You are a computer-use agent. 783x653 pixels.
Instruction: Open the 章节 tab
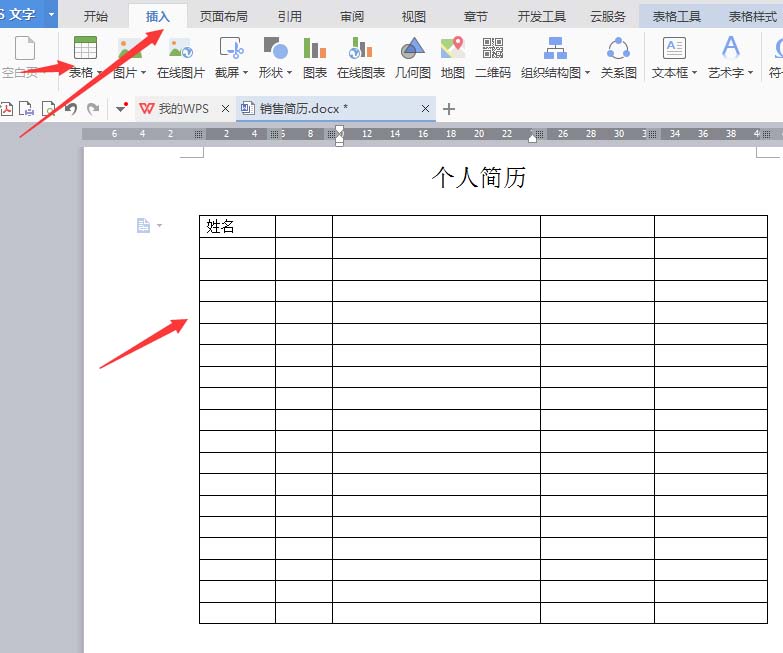[x=475, y=16]
